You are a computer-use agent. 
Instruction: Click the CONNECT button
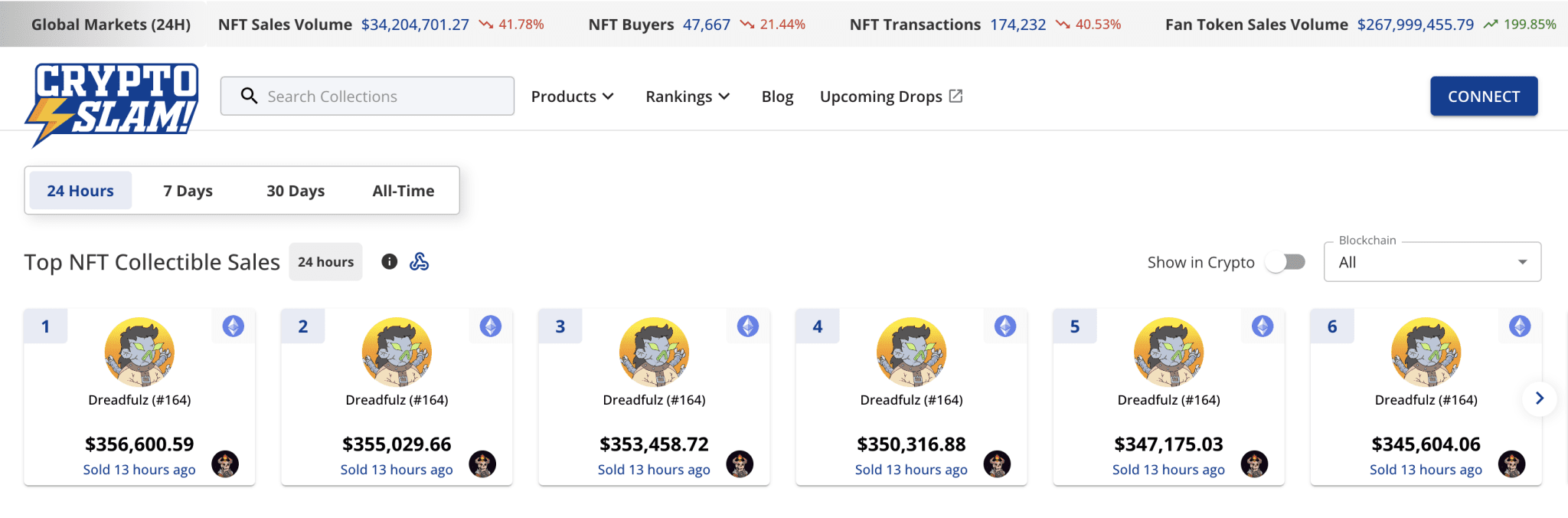[1484, 96]
